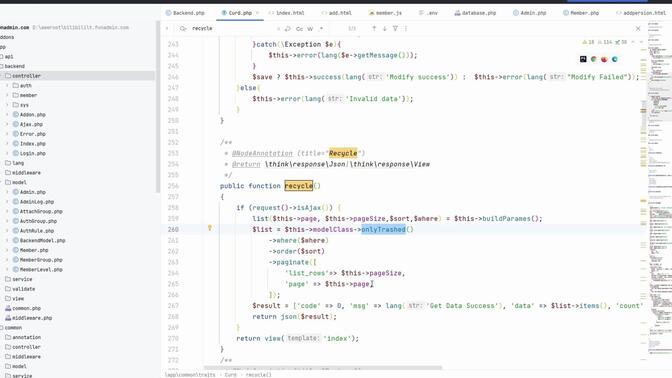Expand the auth folder in tree
The width and height of the screenshot is (672, 378).
(7, 86)
